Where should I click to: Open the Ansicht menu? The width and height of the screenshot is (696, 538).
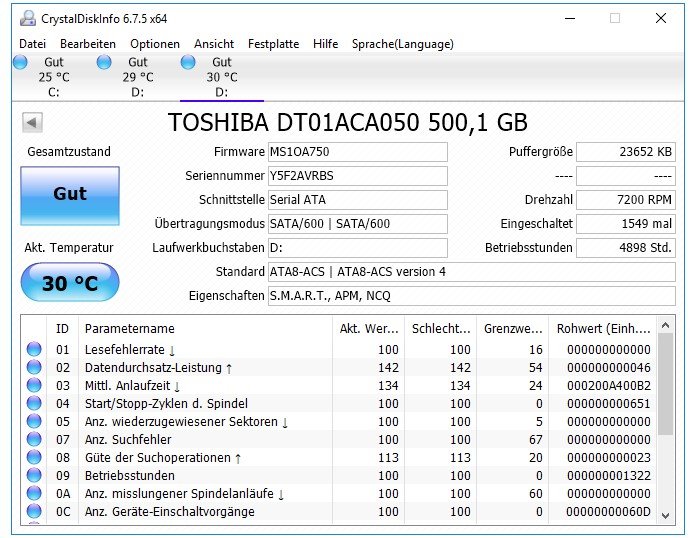214,44
